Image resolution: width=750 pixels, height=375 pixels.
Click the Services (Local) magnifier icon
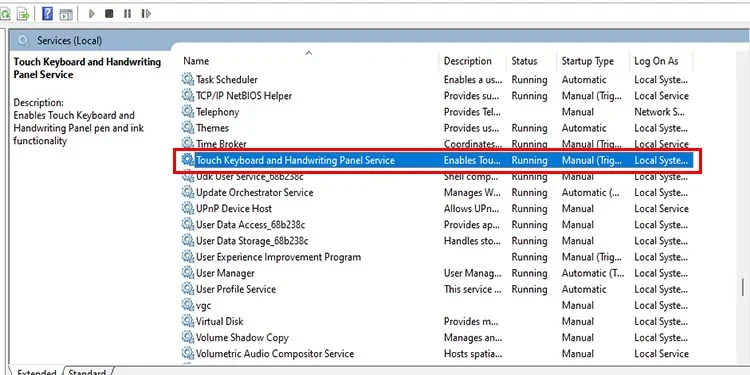coord(23,41)
